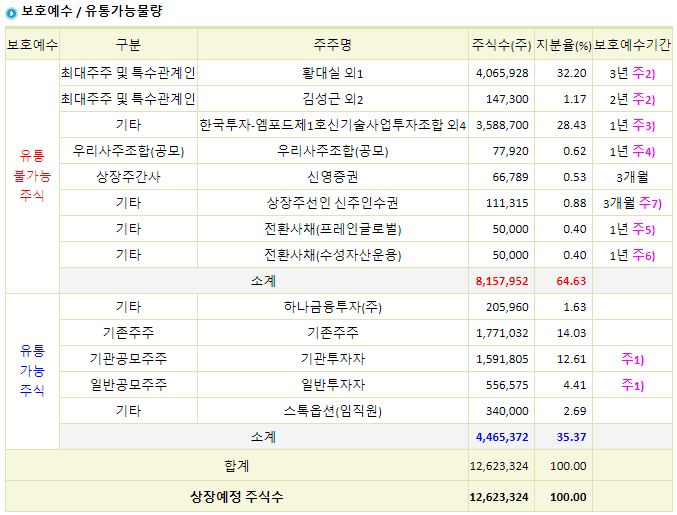Select 상장주선인 신주인수권 cell
Viewport: 677px width, 515px height.
(332, 203)
